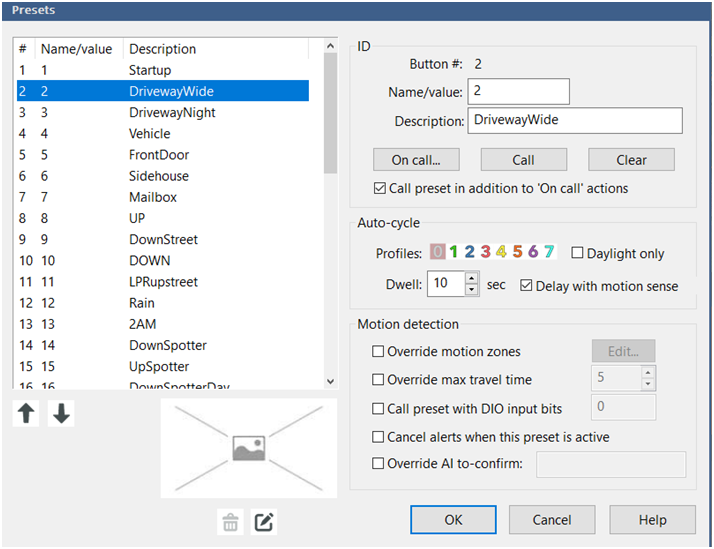
Task: Select the Sidehouse preset row
Action: [x=163, y=176]
